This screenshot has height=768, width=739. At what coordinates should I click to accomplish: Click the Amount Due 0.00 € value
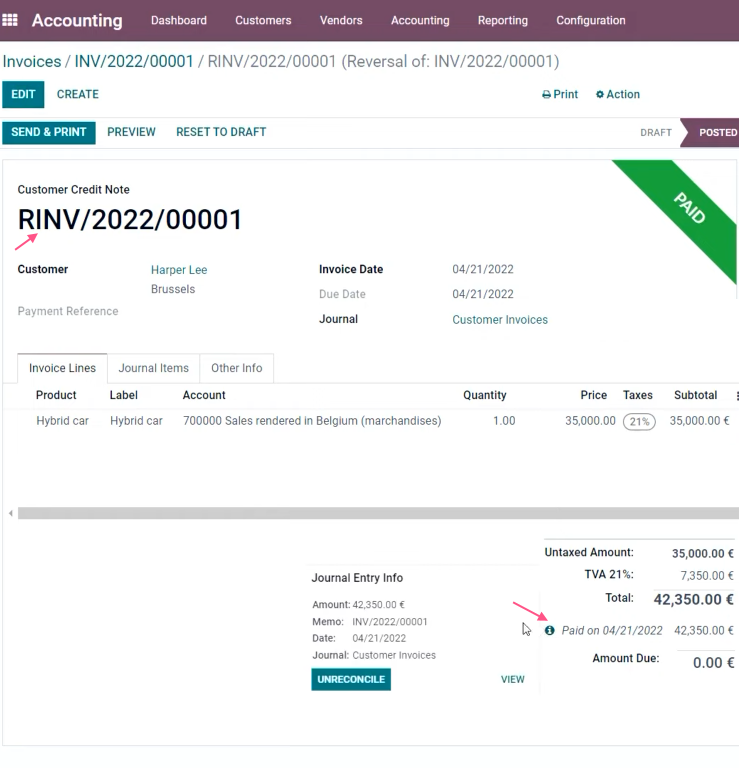coord(713,663)
